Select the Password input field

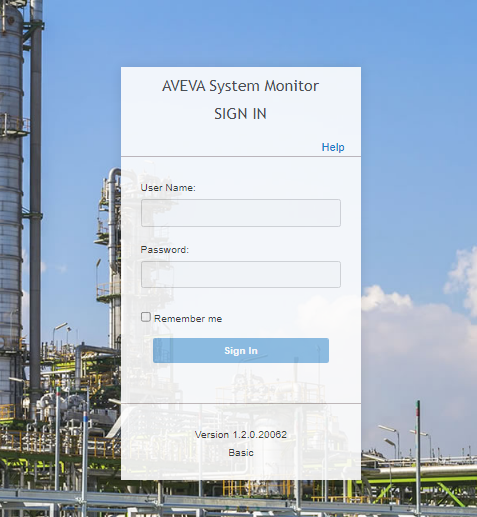tap(241, 274)
